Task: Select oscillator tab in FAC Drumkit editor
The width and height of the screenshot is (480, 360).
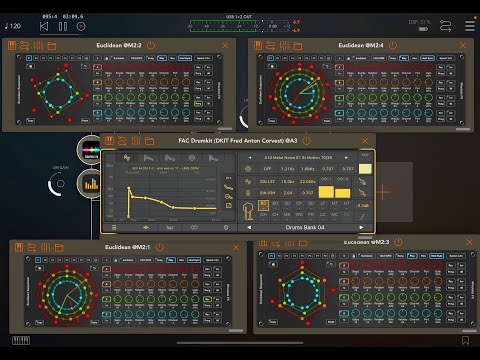Action: pyautogui.click(x=127, y=158)
